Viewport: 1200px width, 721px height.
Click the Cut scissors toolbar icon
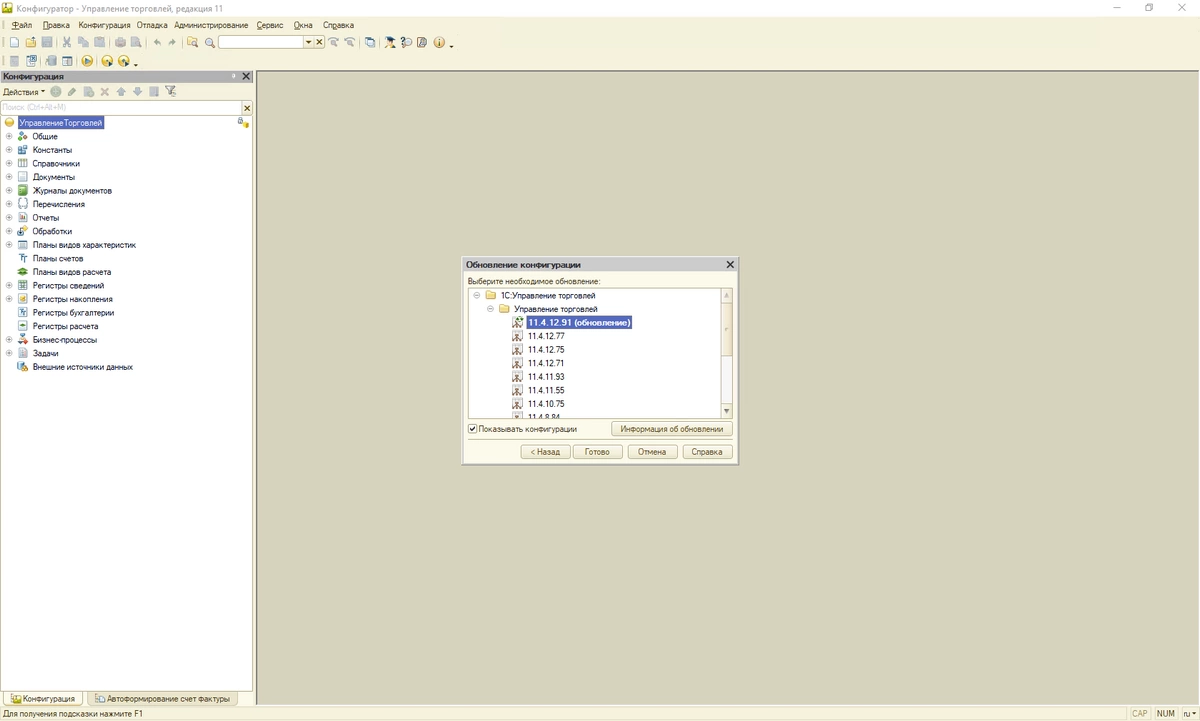click(x=67, y=42)
